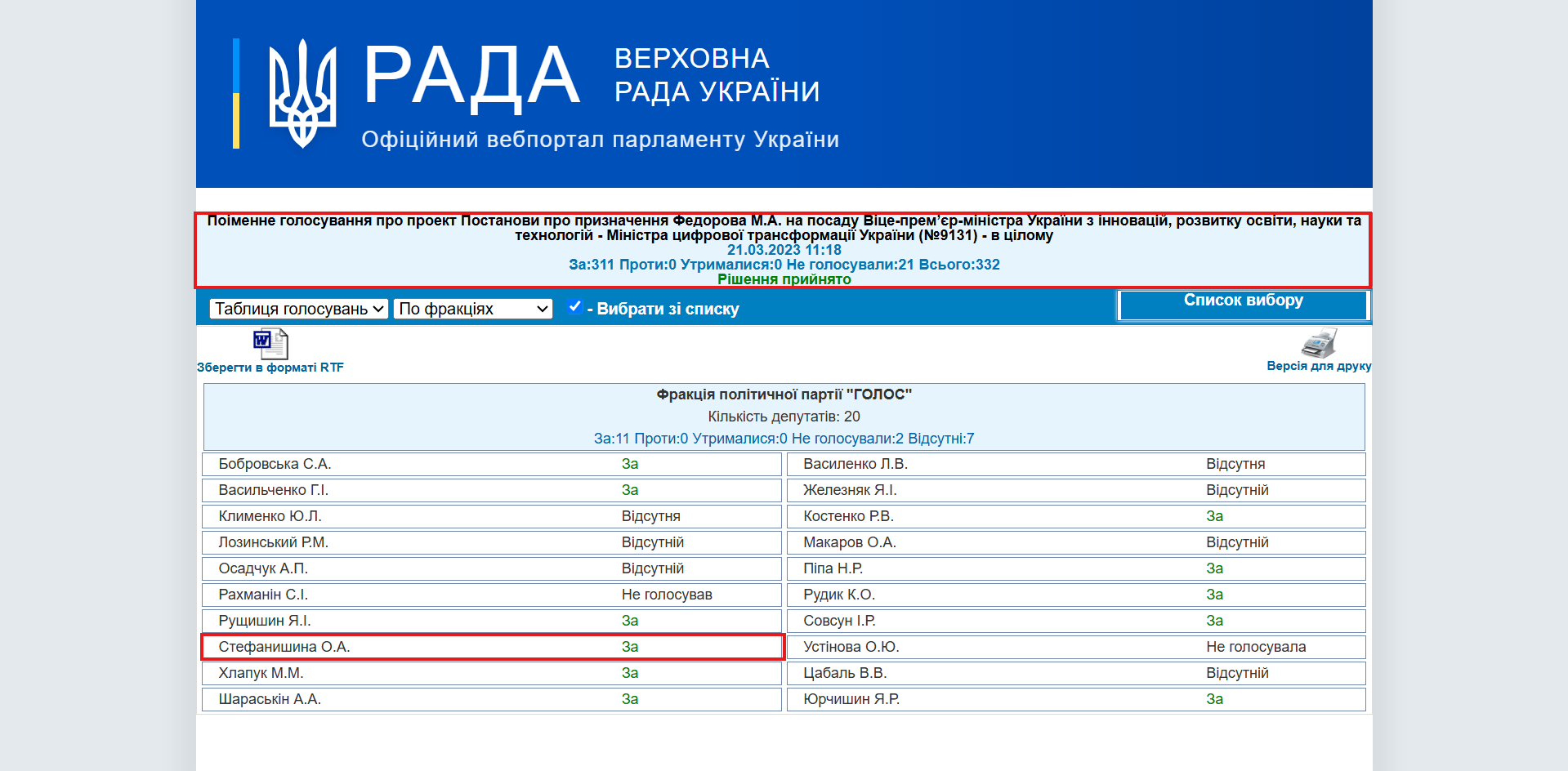The width and height of the screenshot is (1568, 771).
Task: Click 'Відсутній' status next to Цабаль
Action: 1237,673
